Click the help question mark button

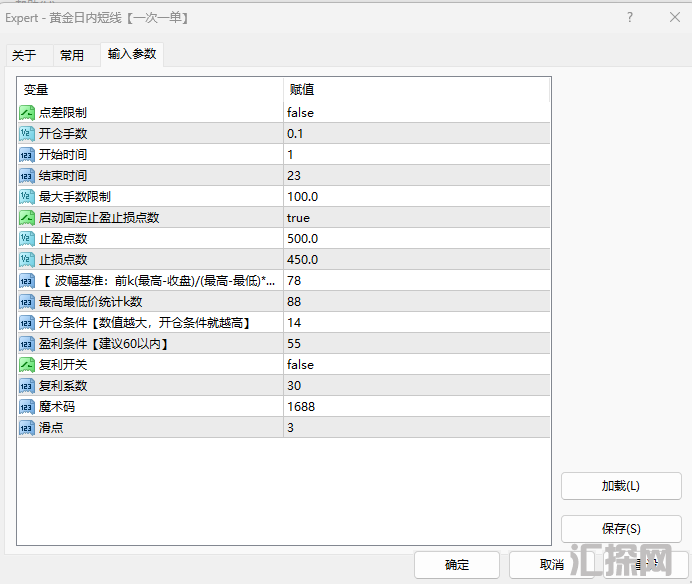(x=630, y=18)
